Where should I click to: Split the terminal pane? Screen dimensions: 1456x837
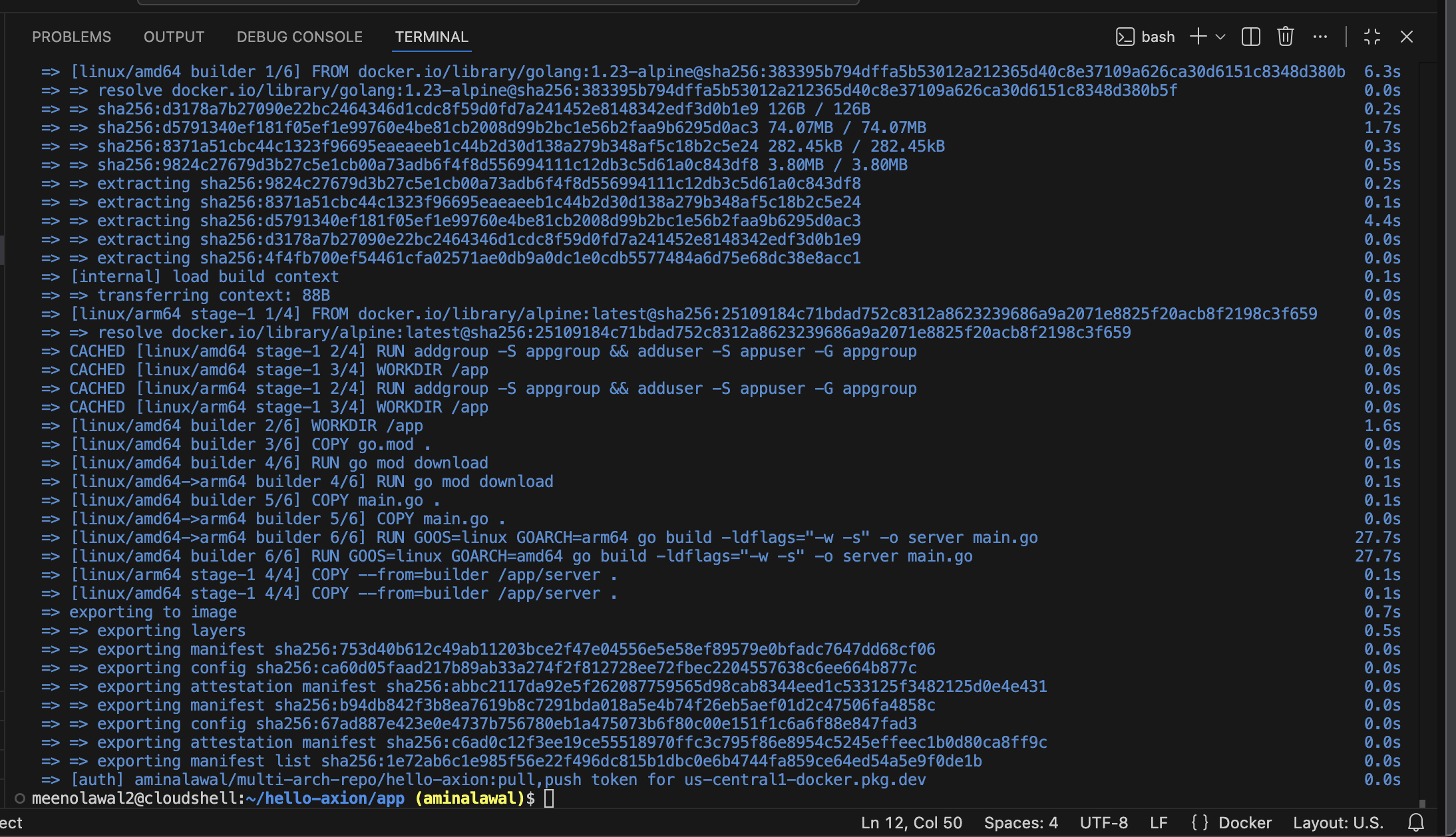[1251, 37]
